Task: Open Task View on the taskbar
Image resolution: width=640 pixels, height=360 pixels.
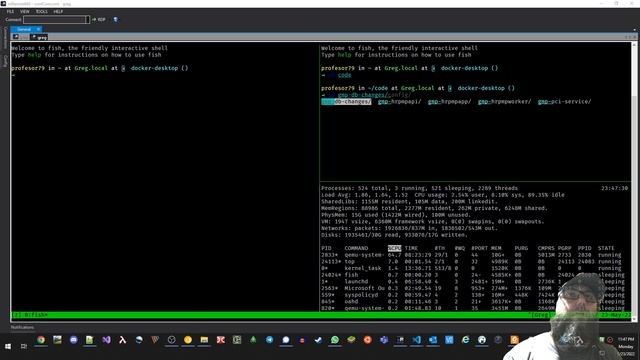Action: [24, 346]
